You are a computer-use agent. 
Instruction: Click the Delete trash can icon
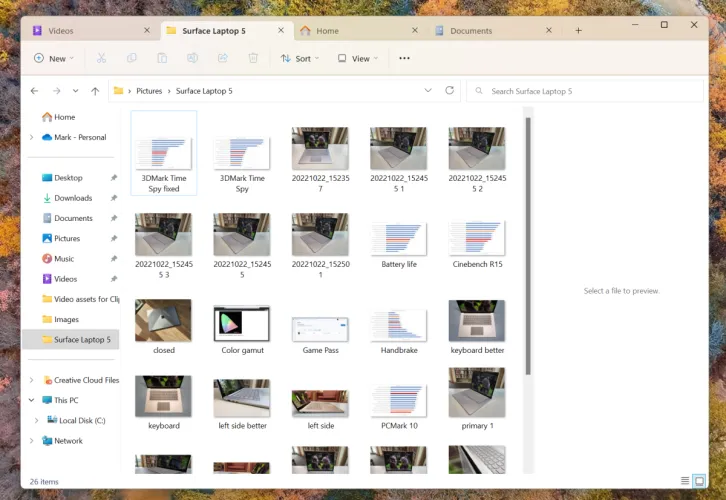(x=253, y=59)
